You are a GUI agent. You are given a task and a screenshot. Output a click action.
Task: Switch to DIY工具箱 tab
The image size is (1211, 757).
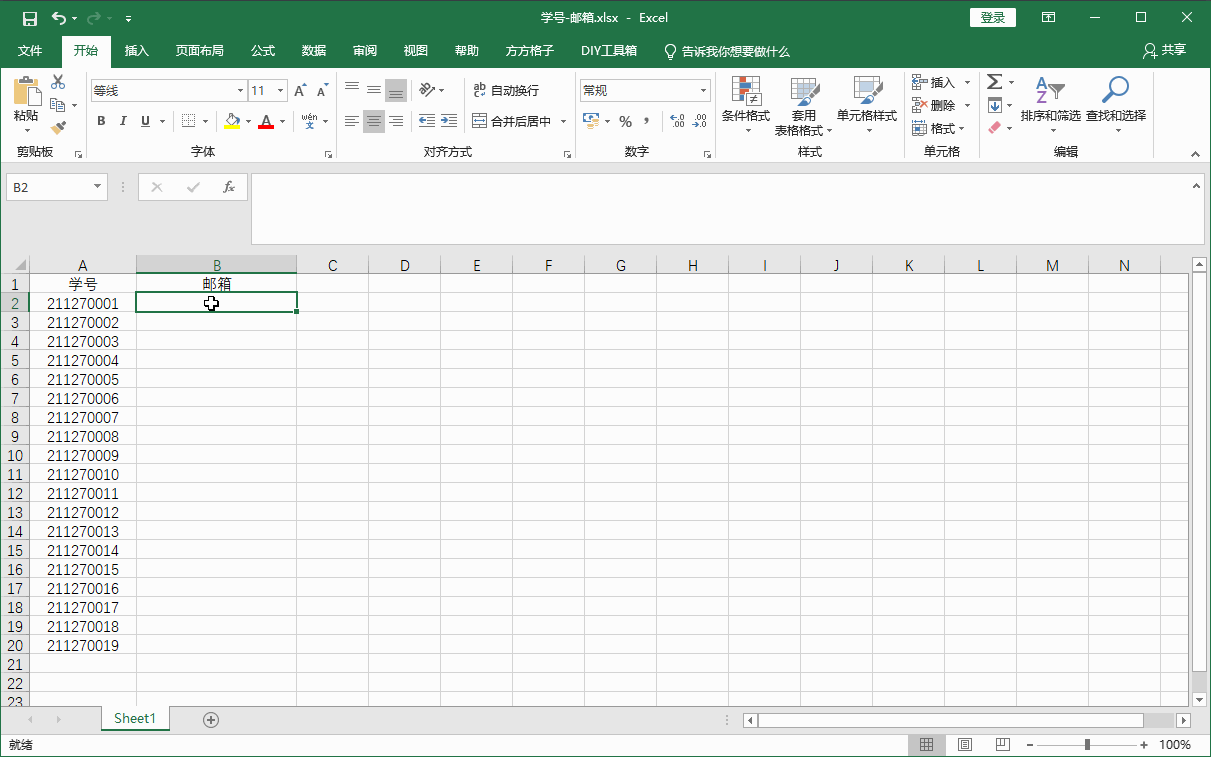609,51
